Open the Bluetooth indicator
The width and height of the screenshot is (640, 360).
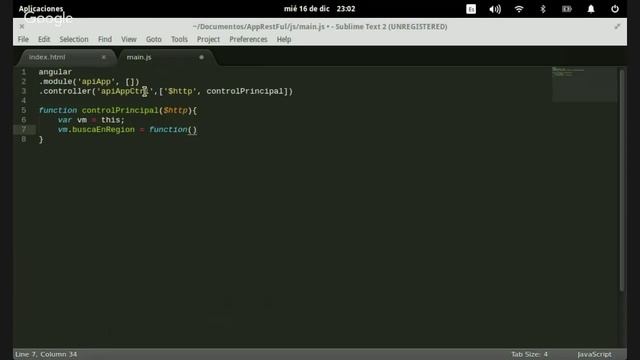[x=543, y=9]
